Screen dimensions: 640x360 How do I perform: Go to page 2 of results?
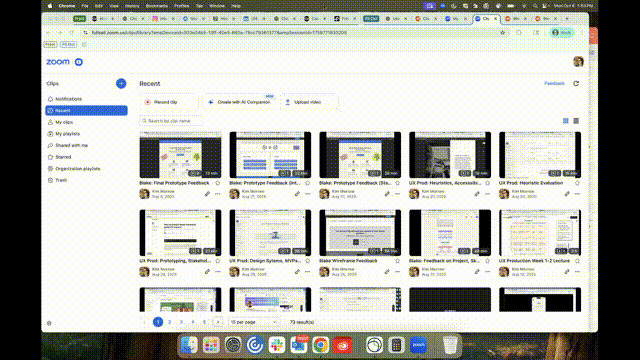[x=169, y=322]
